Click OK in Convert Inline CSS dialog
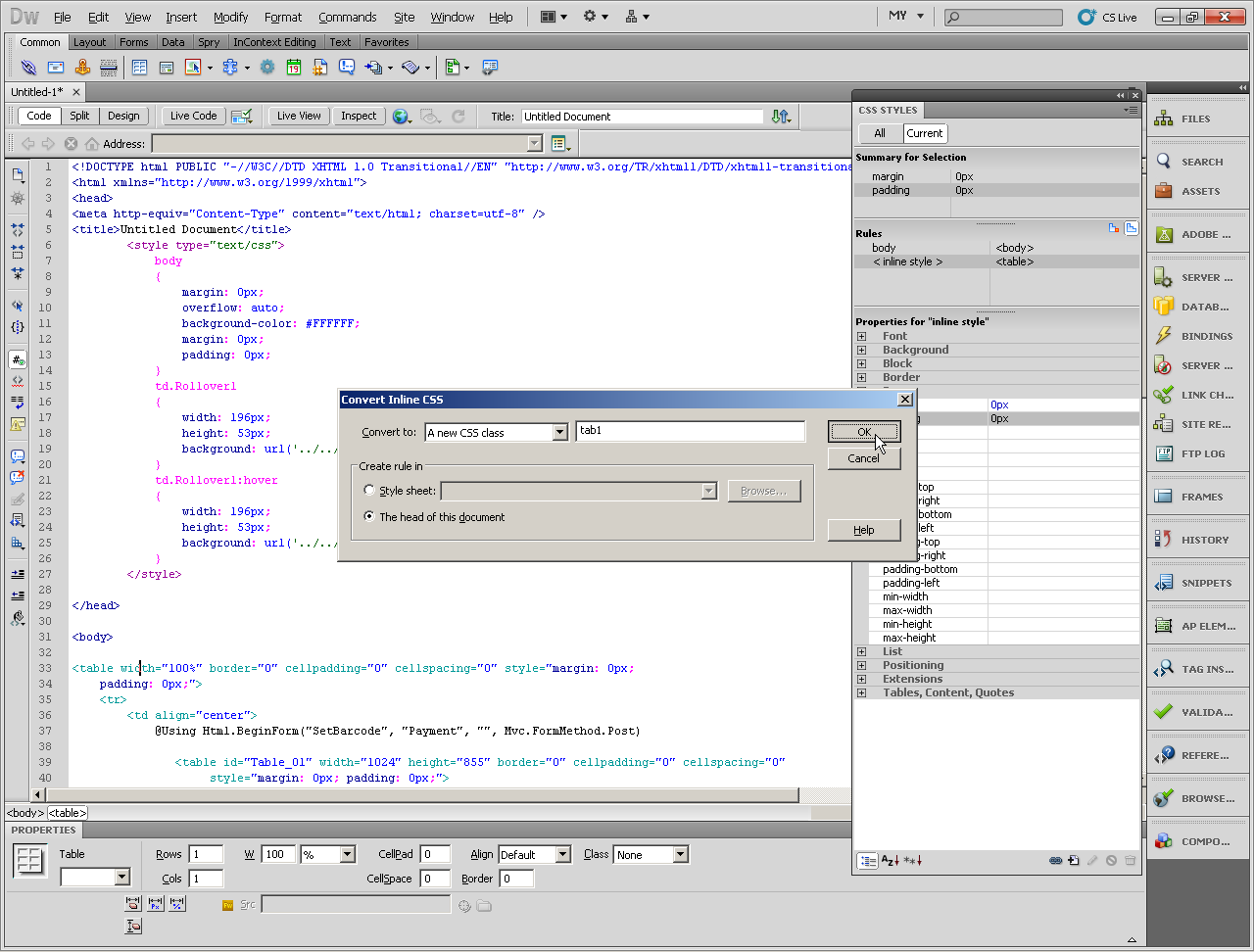The image size is (1254, 952). [x=863, y=432]
